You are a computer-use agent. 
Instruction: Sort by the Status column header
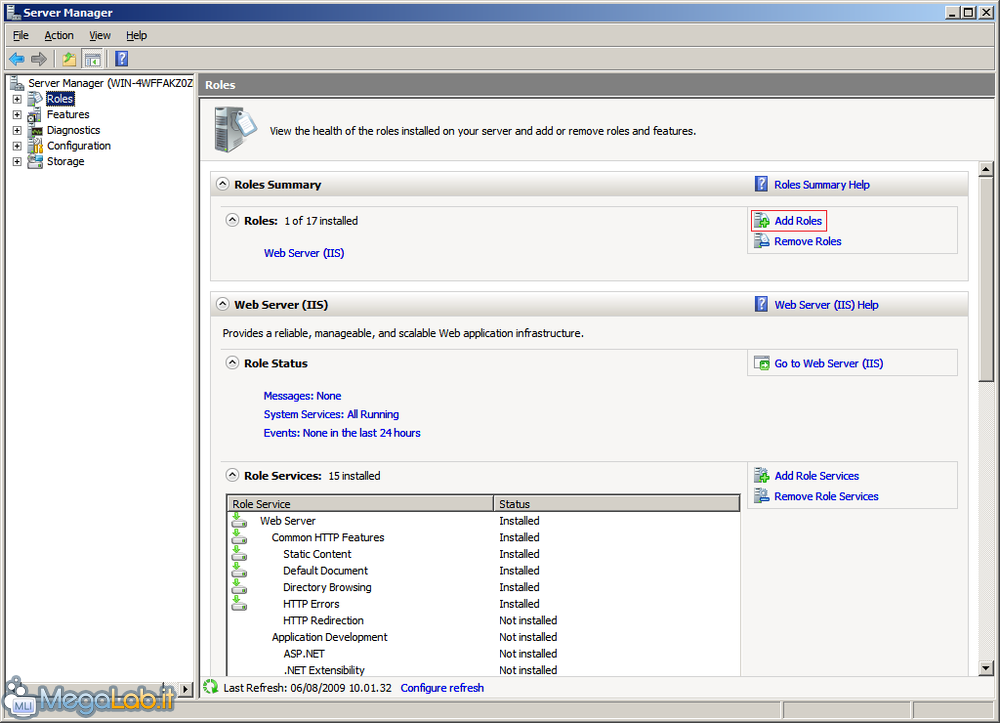pos(617,504)
